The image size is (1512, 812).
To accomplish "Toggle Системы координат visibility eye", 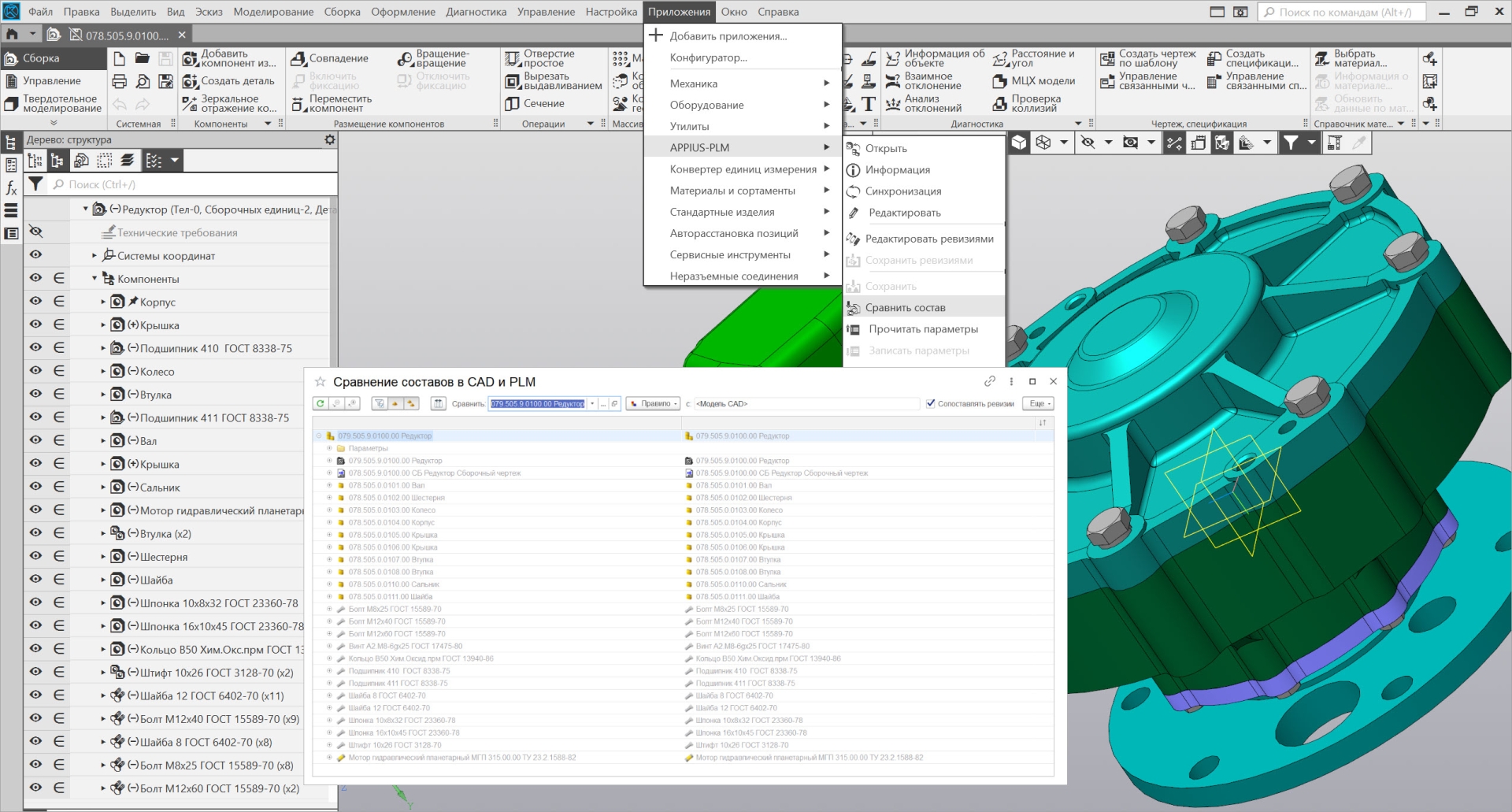I will [35, 254].
